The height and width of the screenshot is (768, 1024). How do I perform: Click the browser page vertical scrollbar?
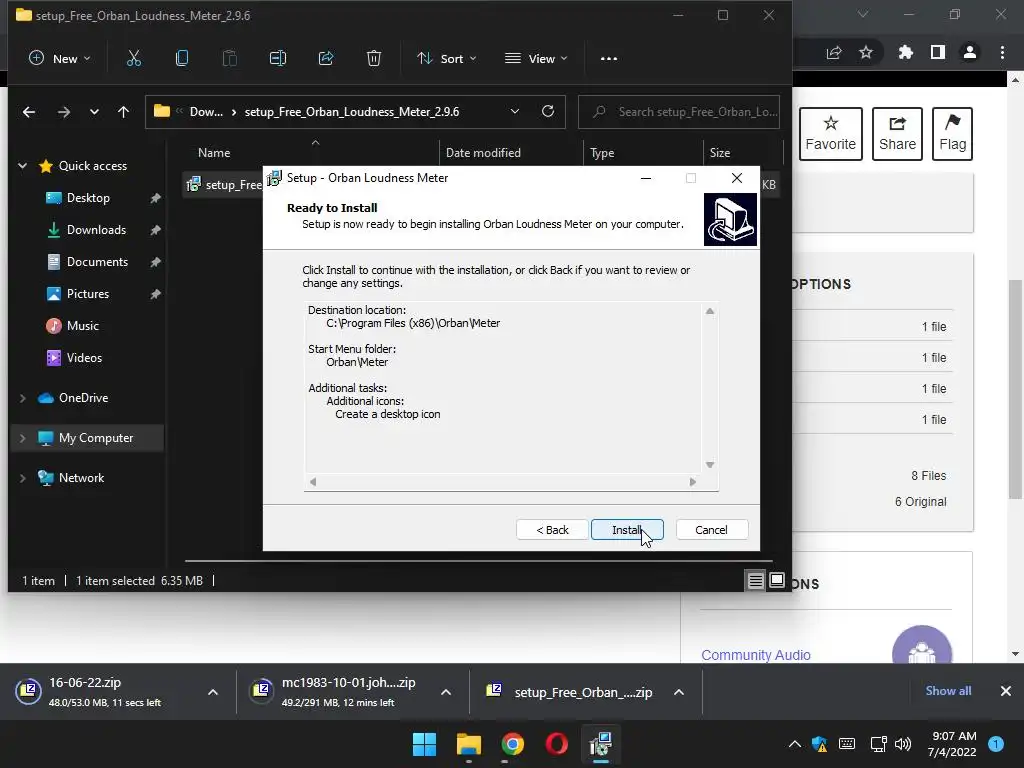[1015, 389]
